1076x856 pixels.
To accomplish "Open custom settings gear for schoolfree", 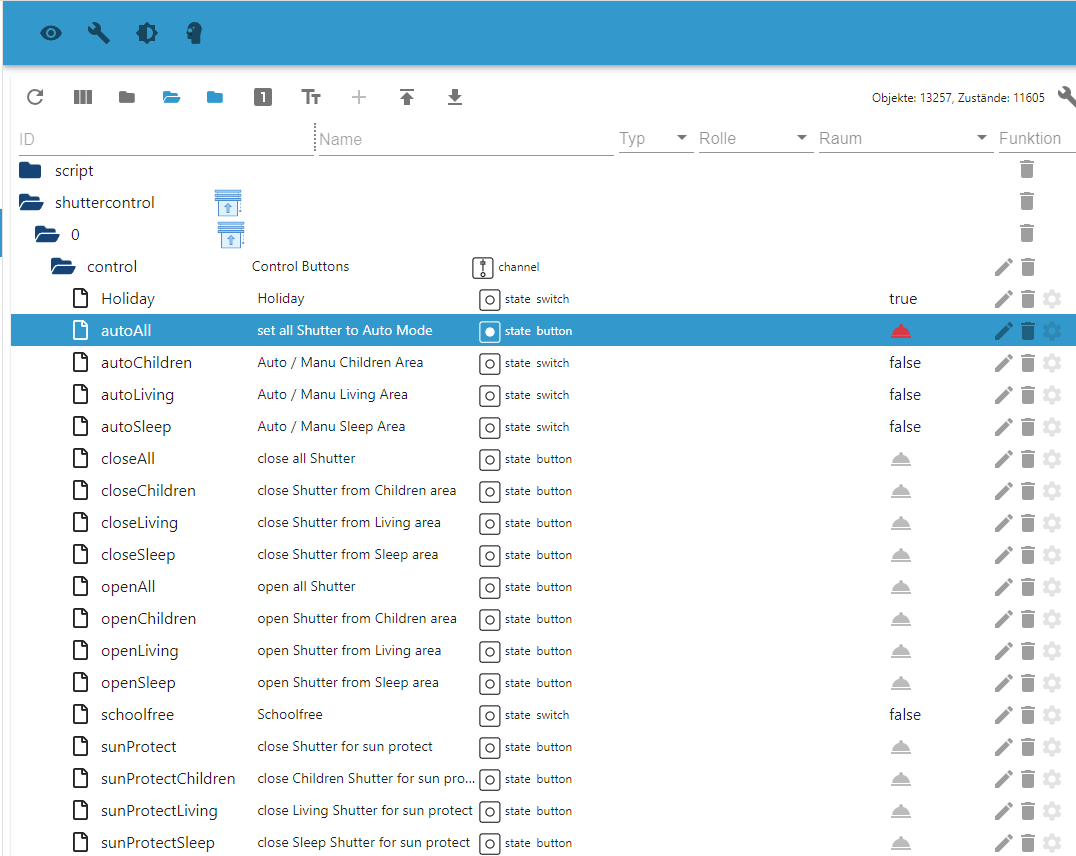I will (1051, 715).
